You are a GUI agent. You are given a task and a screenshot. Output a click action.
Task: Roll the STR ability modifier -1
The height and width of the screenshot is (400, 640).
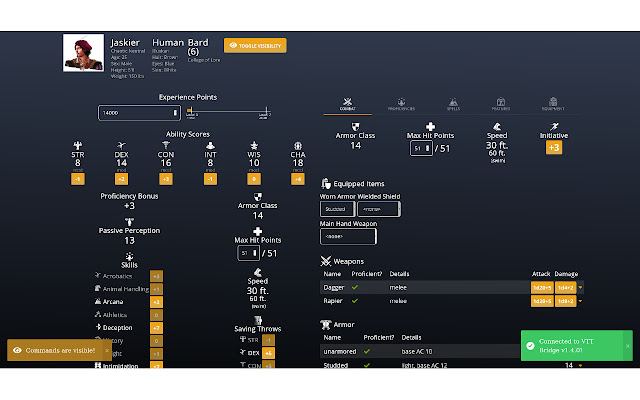[x=78, y=179]
